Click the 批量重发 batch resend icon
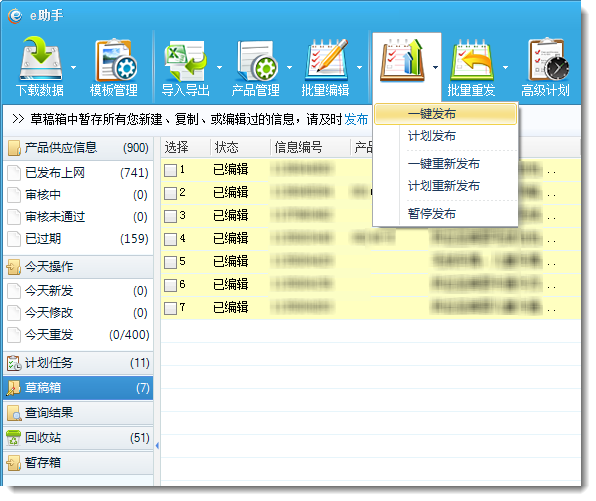Image resolution: width=596 pixels, height=501 pixels. [471, 59]
